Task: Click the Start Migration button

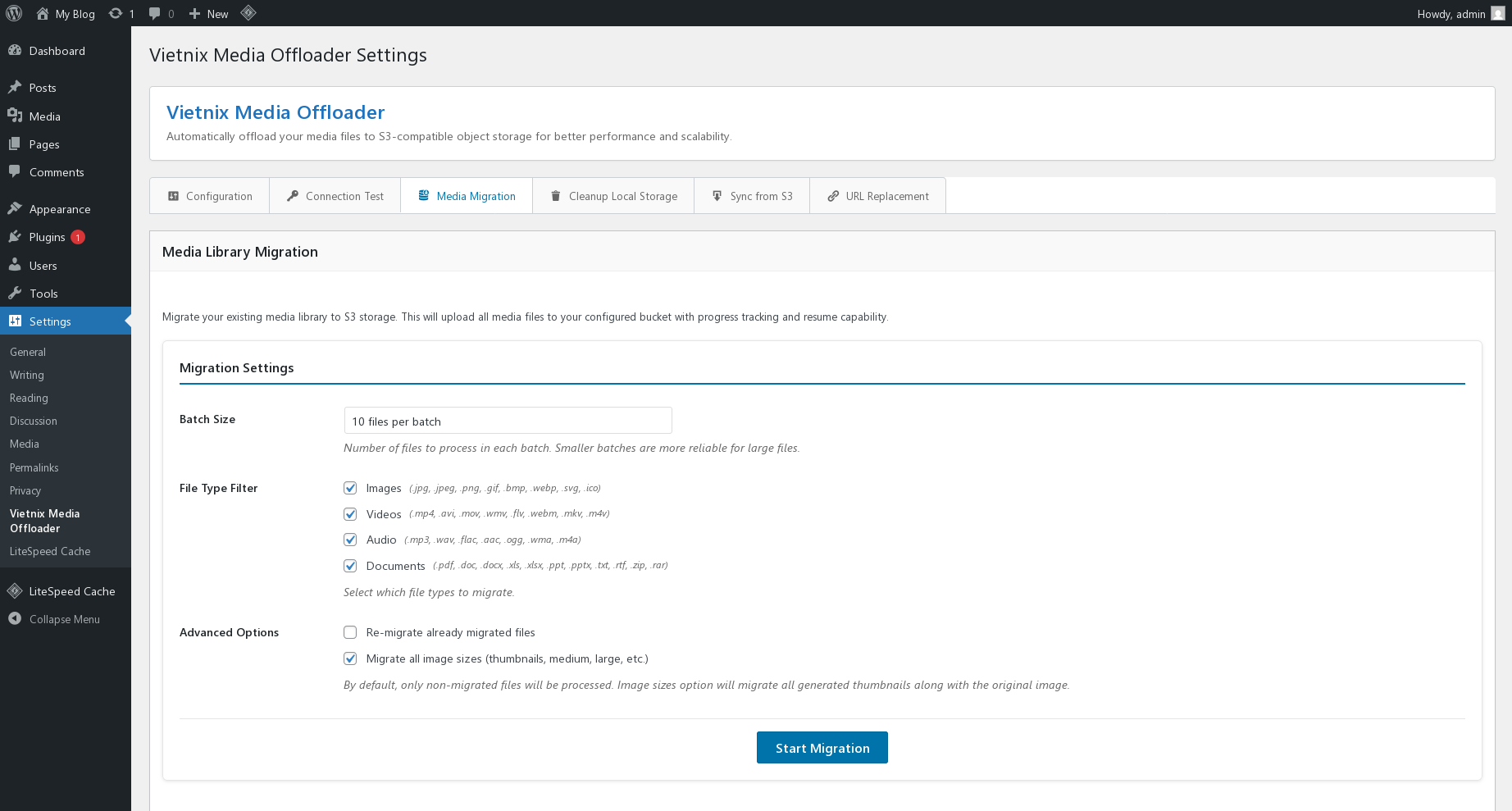Action: (x=822, y=748)
